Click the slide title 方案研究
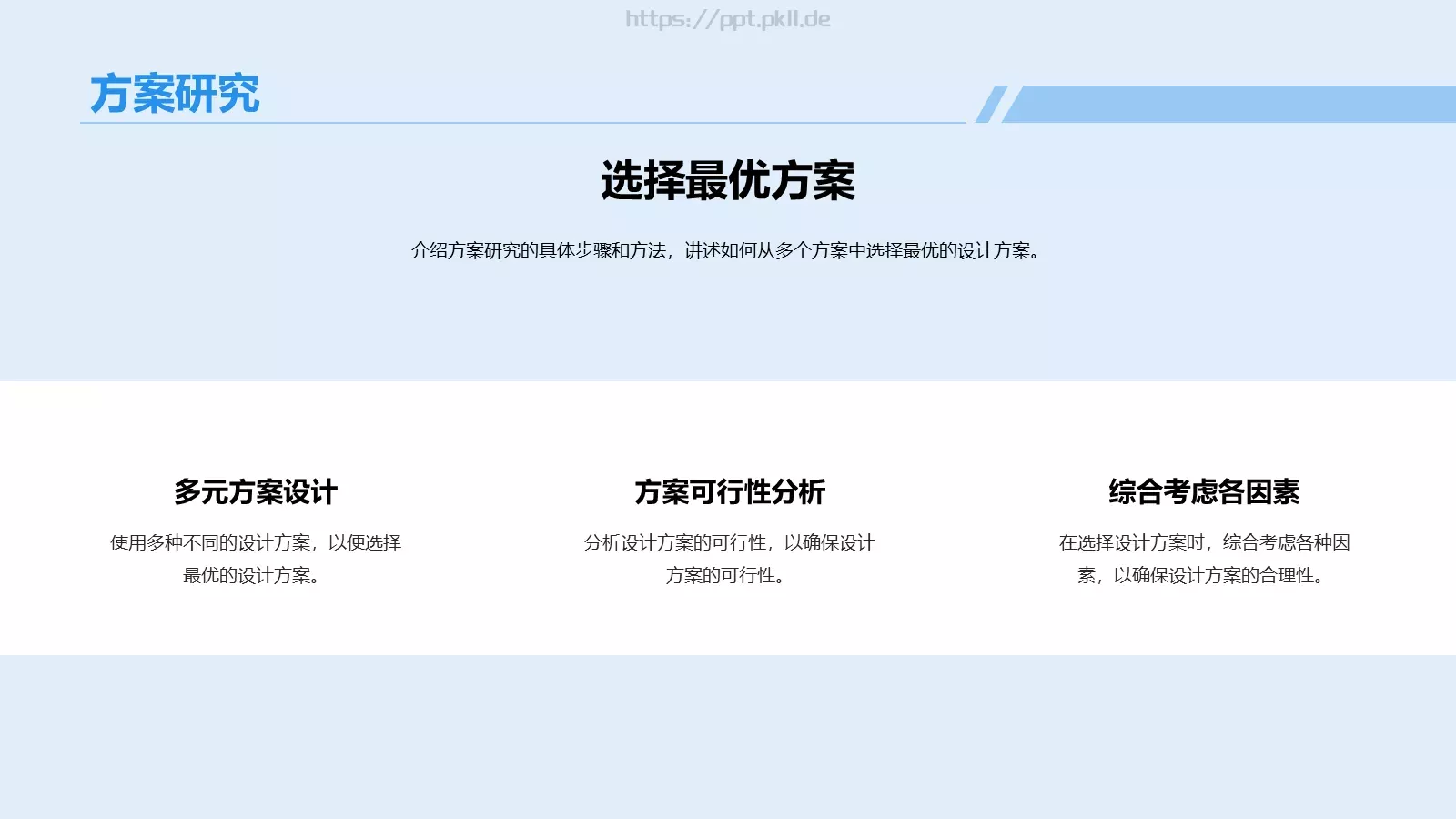 174,94
